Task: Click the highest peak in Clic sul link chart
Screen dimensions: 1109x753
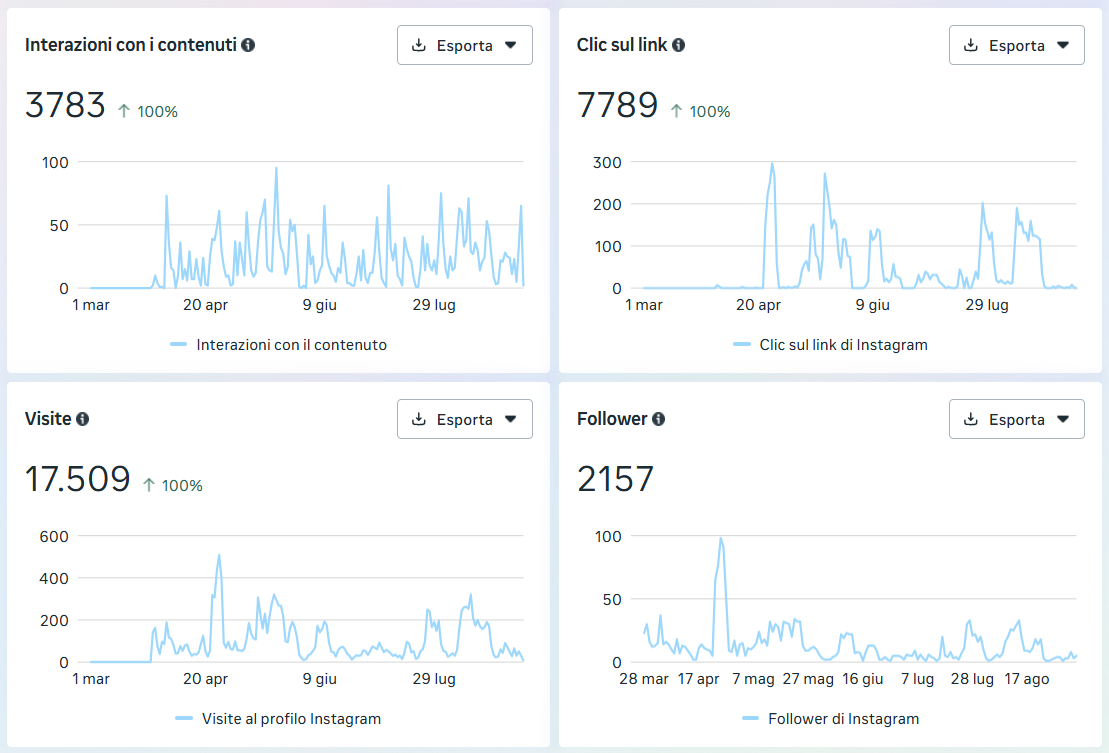Action: pos(772,164)
